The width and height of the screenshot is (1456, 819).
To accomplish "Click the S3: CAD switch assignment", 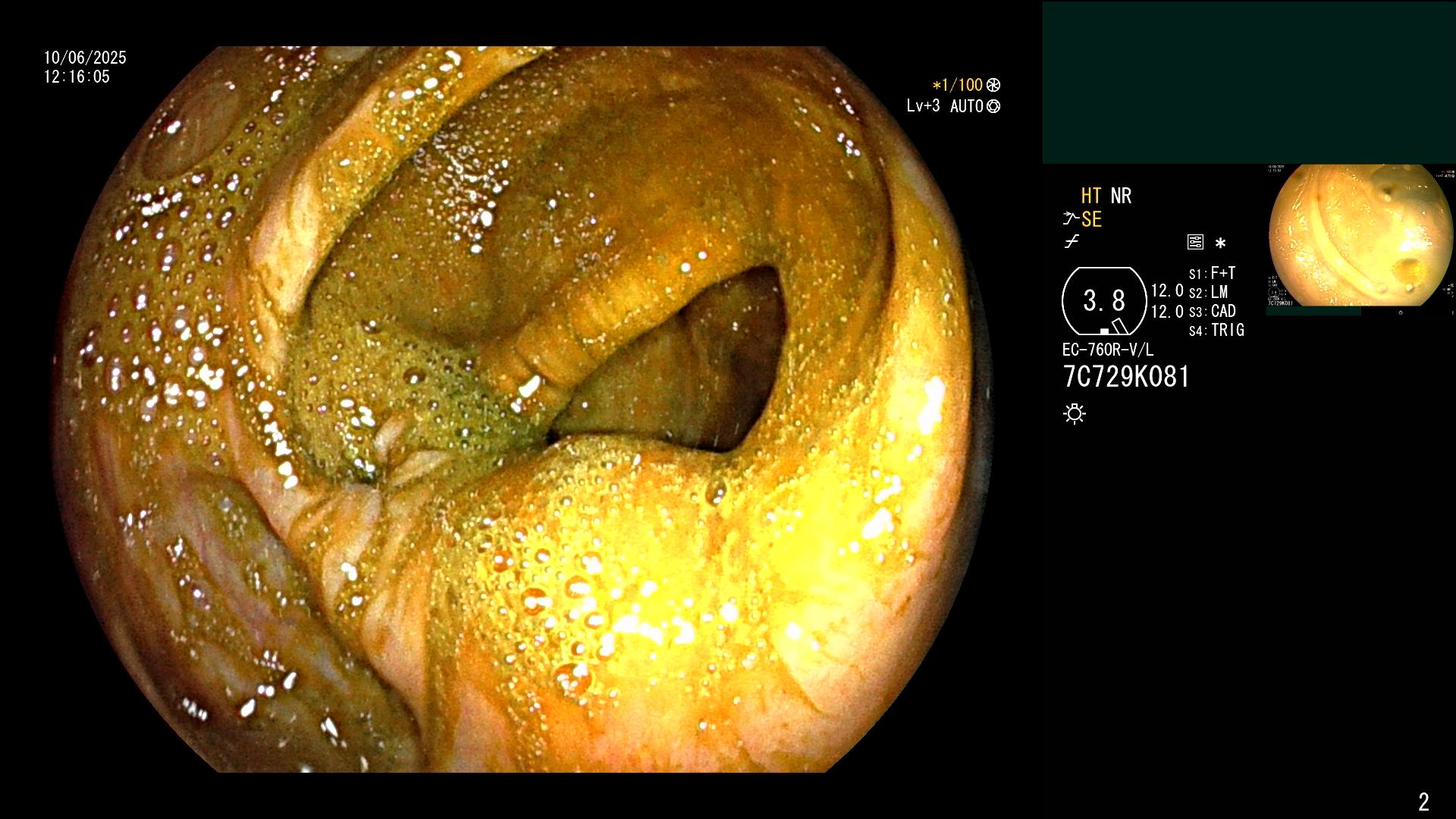I will [x=1212, y=311].
